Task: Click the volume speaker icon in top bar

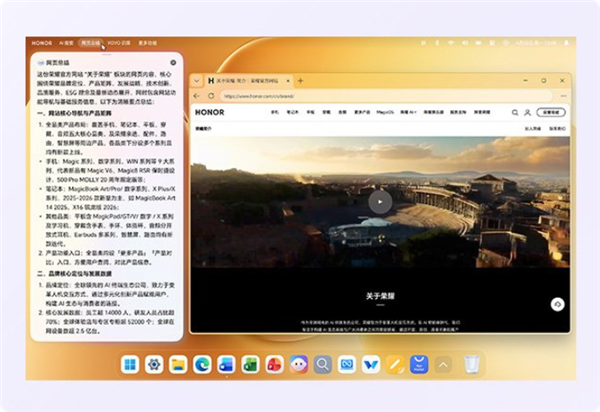Action: click(x=465, y=43)
